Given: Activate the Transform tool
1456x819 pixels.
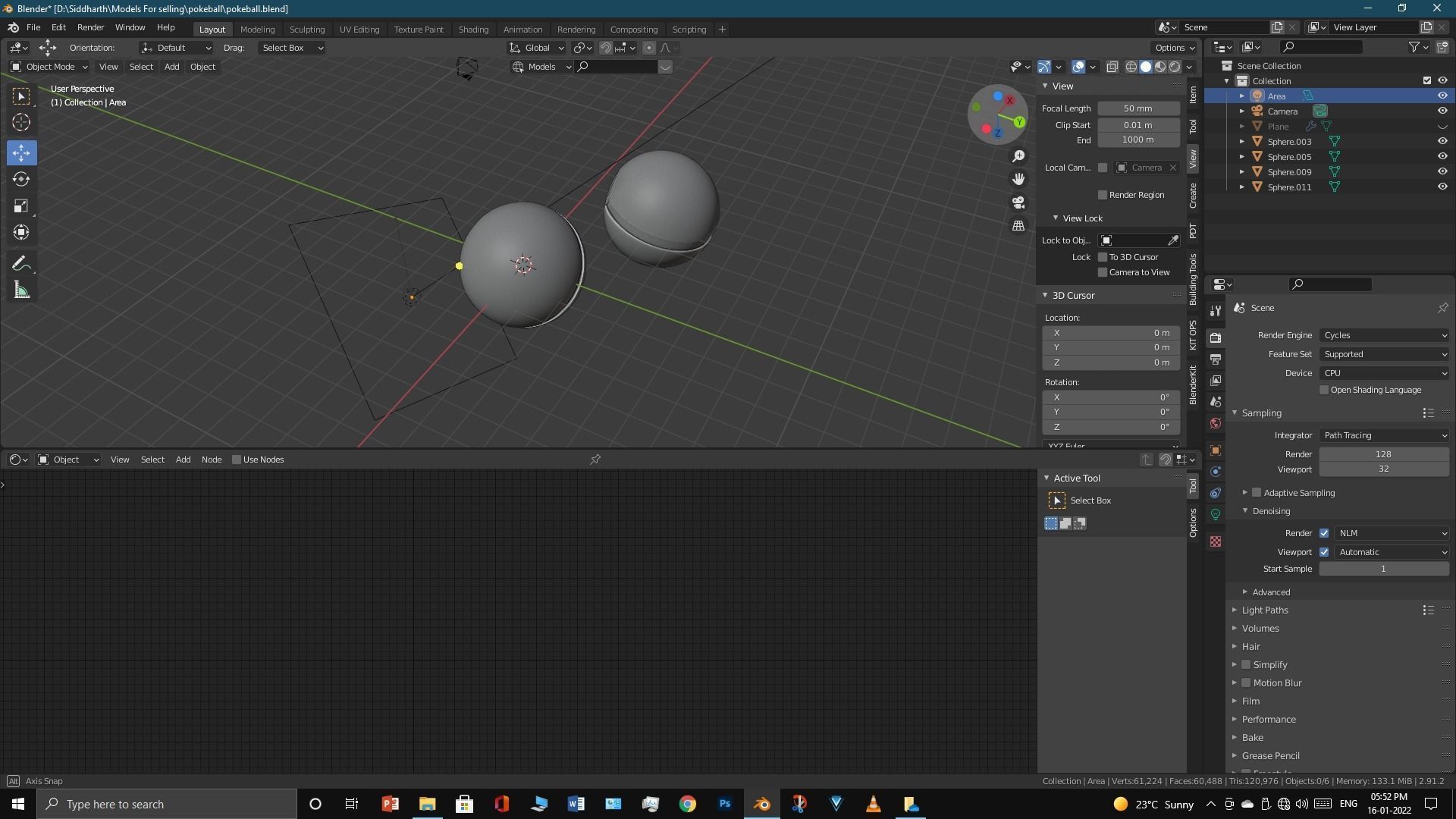Looking at the screenshot, I should coord(21,232).
